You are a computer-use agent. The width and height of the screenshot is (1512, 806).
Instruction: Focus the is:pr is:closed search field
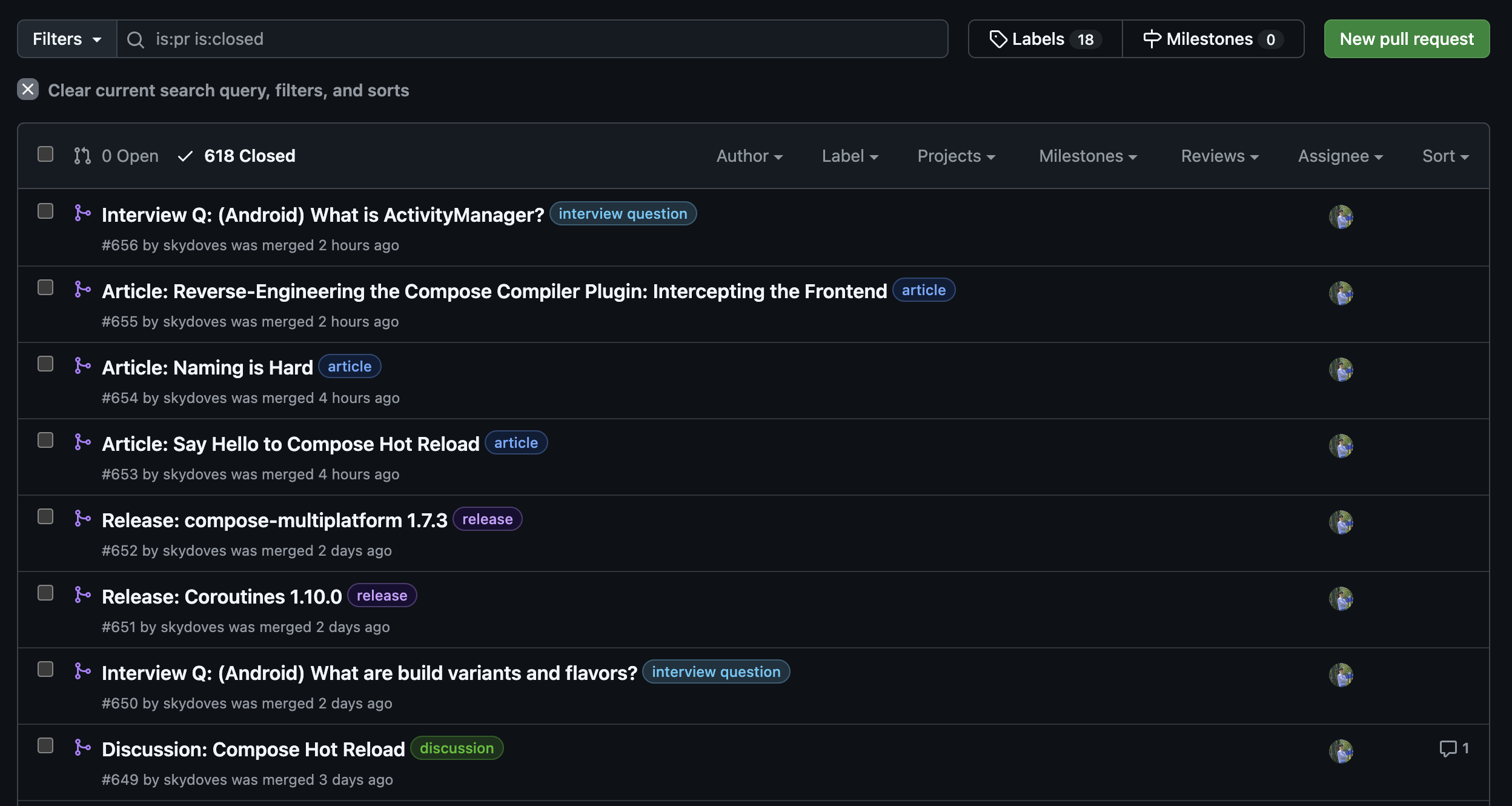[532, 39]
